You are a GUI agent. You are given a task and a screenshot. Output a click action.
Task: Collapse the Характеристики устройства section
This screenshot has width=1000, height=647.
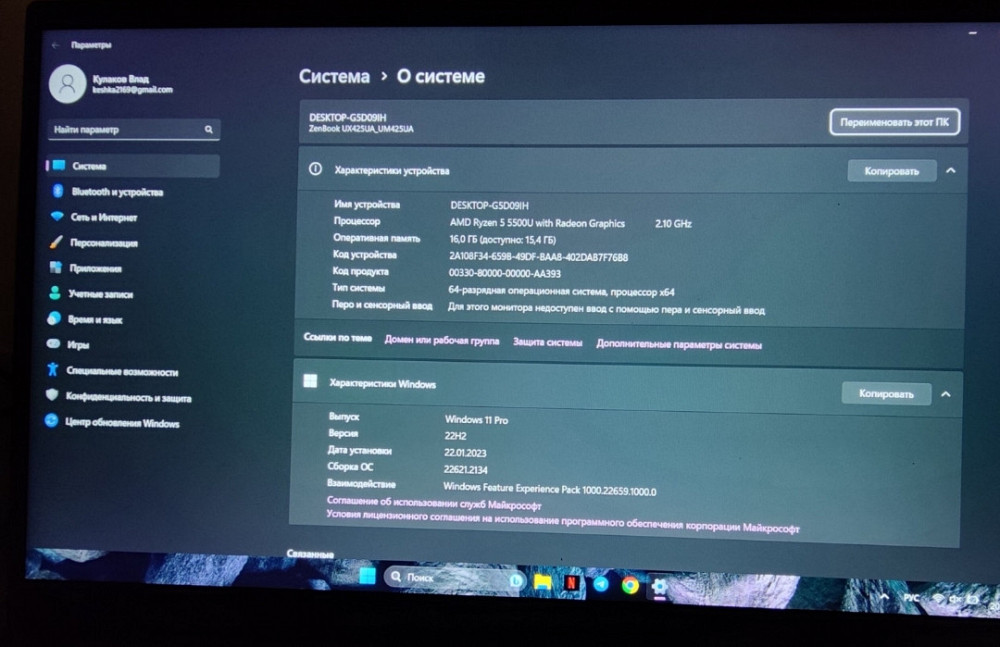[x=950, y=171]
